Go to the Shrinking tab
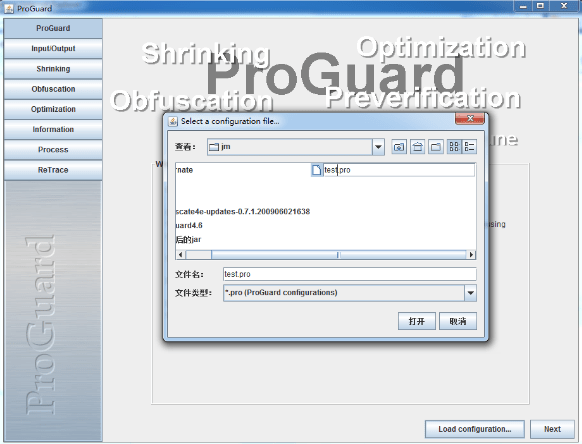 click(x=53, y=69)
